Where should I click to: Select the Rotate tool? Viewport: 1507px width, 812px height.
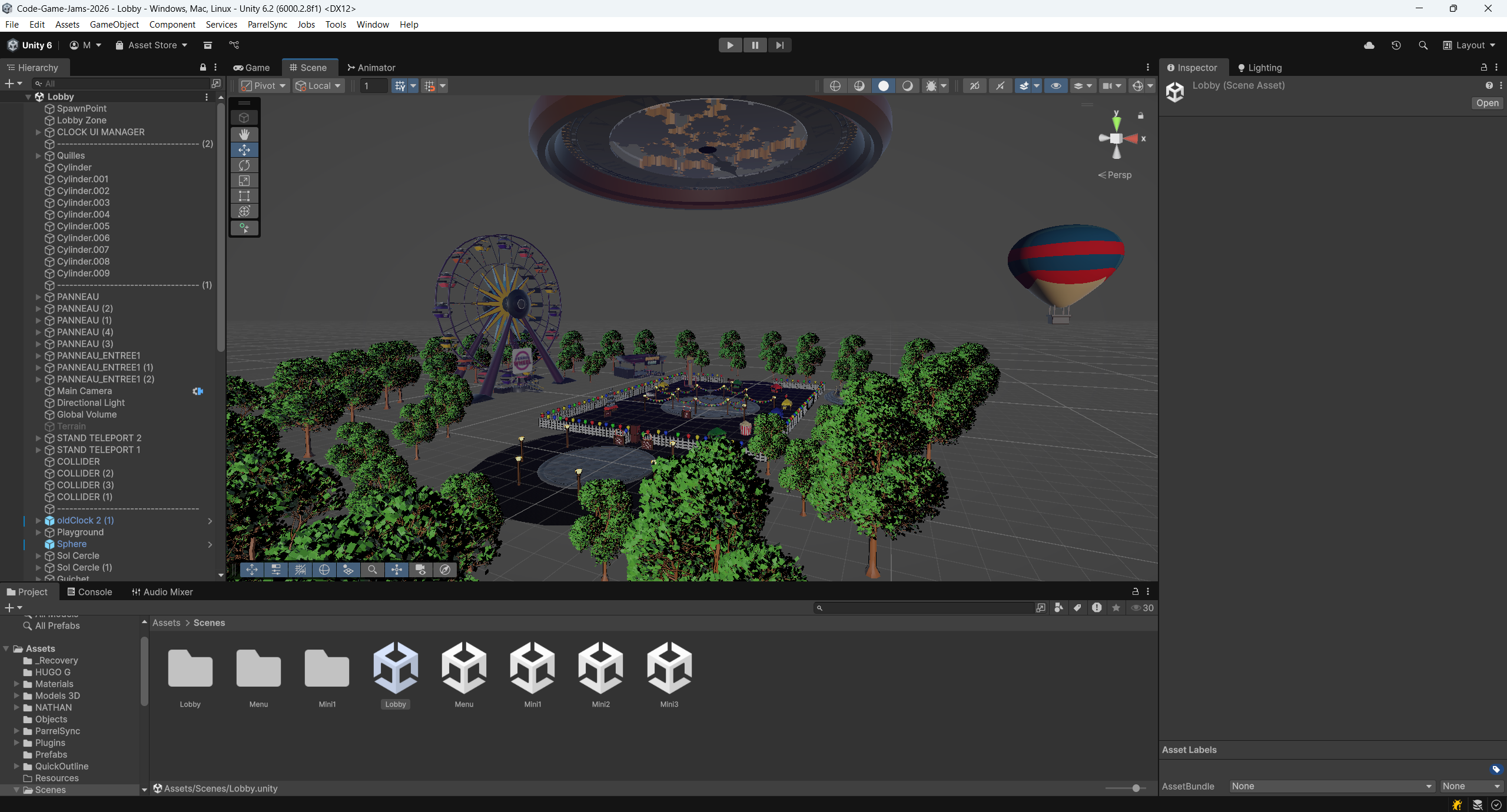244,165
